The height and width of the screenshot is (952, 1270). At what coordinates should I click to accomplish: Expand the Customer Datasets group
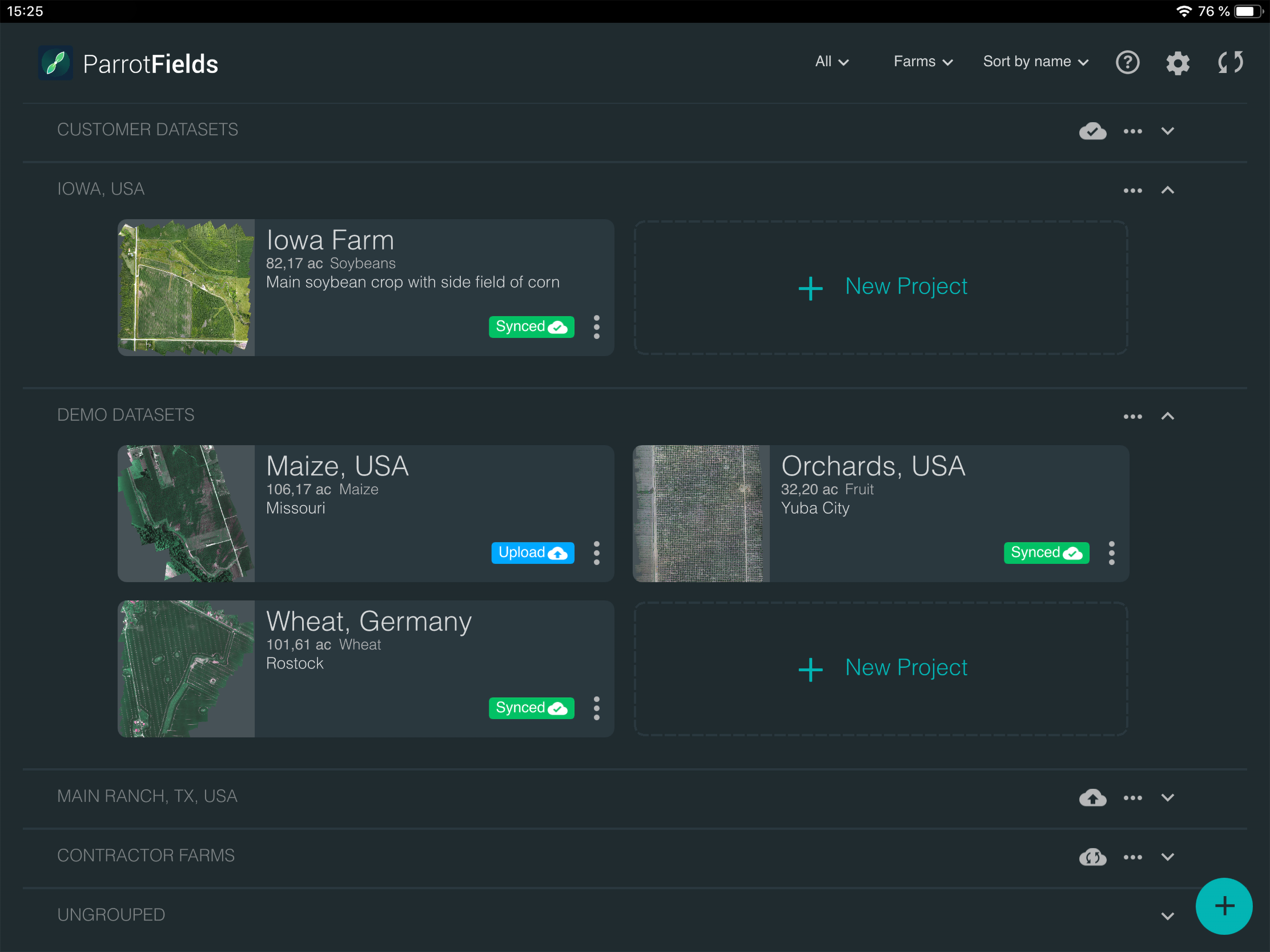tap(1167, 131)
